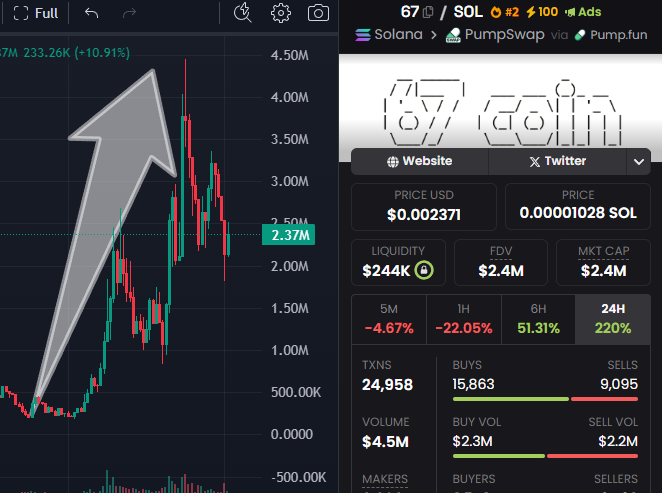
Task: Click the 0.00001028 SOL price value
Action: point(578,213)
